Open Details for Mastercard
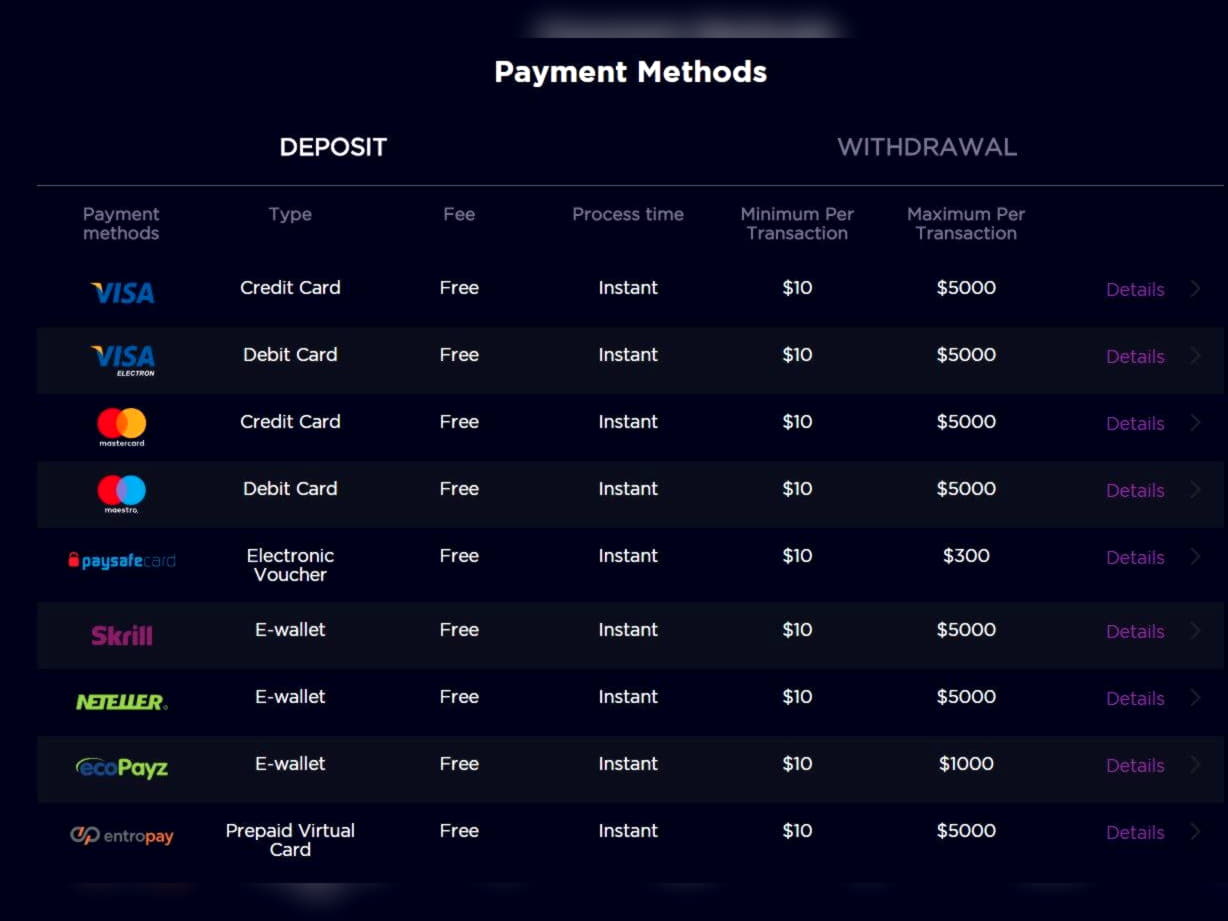Viewport: 1228px width, 921px height. pyautogui.click(x=1135, y=424)
